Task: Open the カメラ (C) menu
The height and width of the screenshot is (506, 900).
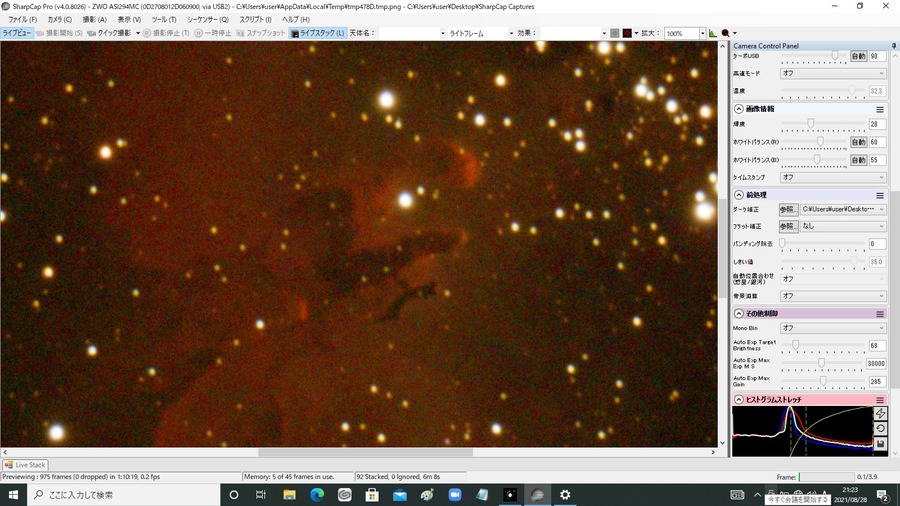Action: pyautogui.click(x=60, y=20)
